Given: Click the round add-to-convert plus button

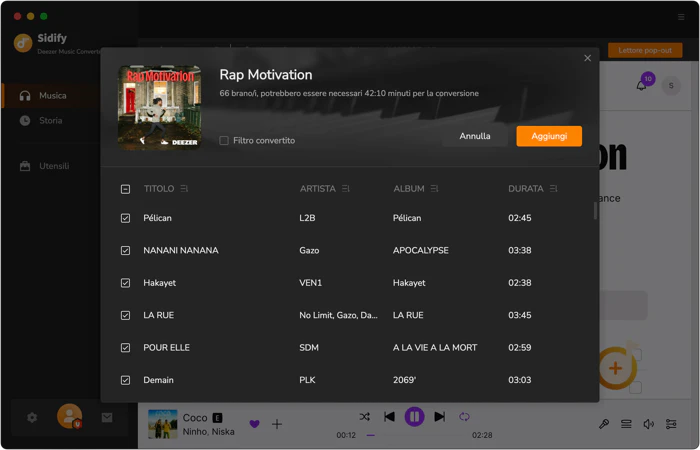Looking at the screenshot, I should [616, 368].
